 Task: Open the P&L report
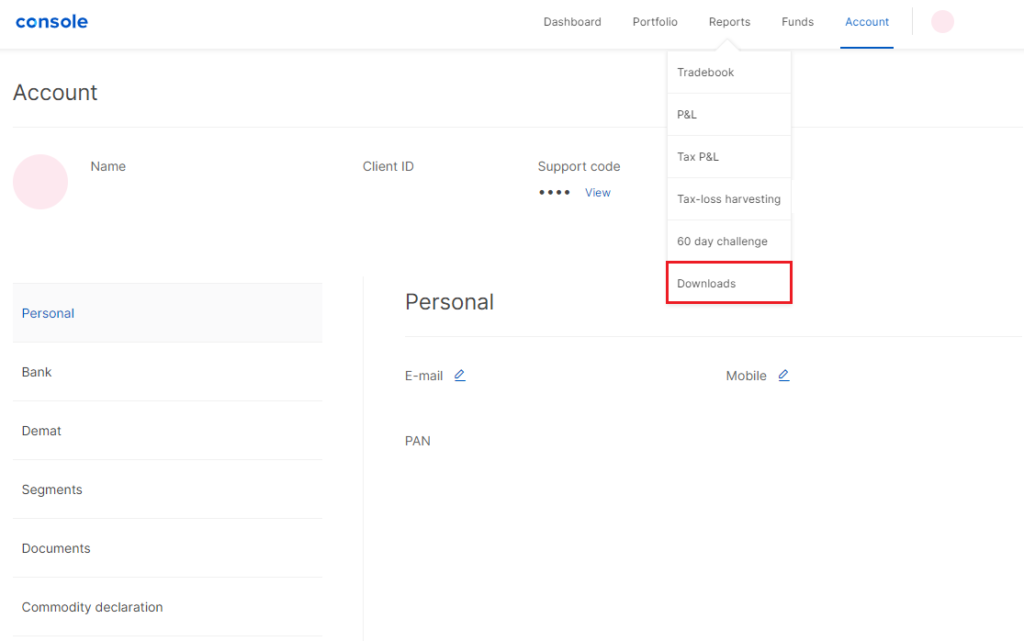coord(686,114)
